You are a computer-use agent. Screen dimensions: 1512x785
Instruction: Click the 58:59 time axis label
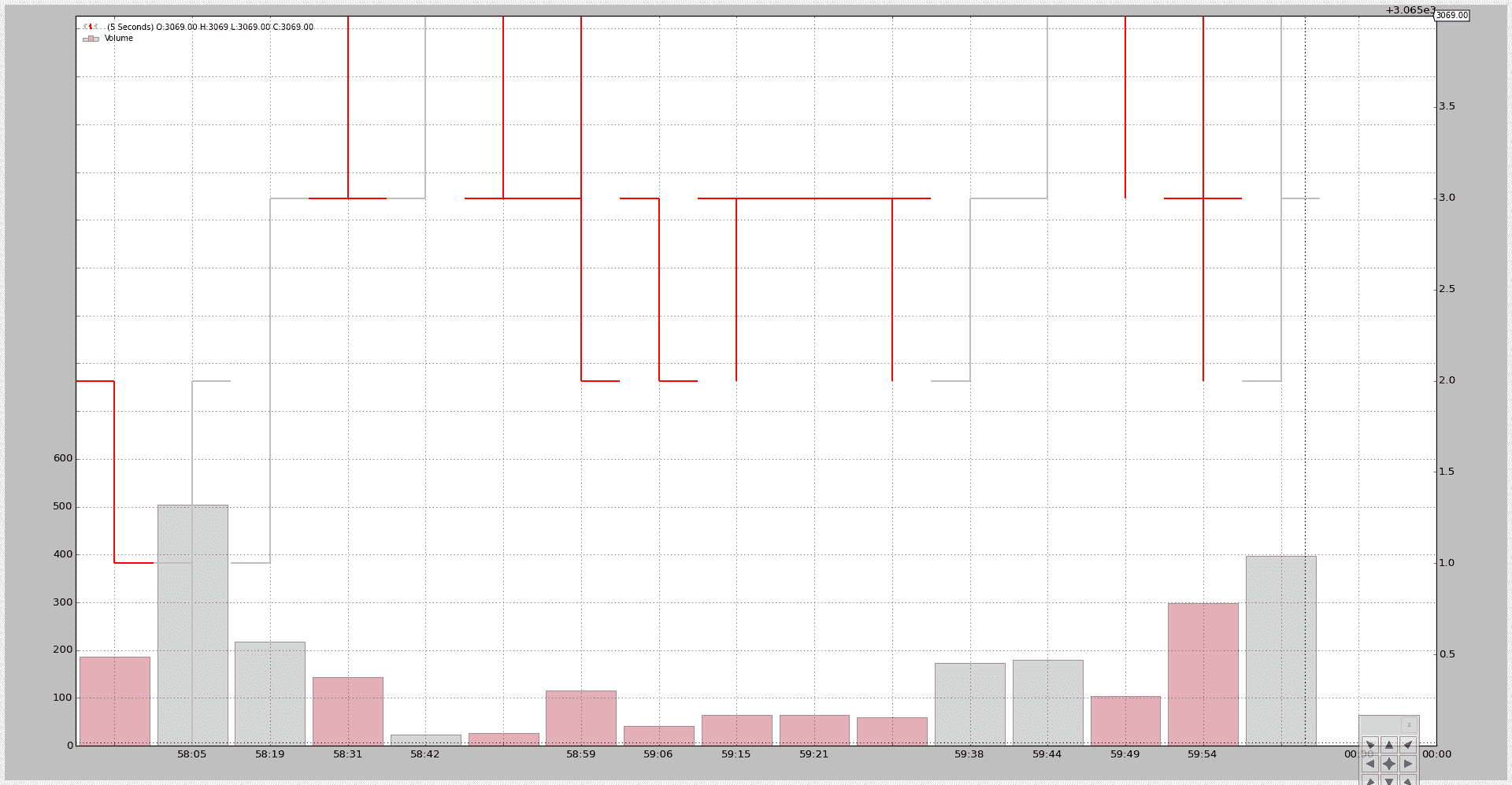point(581,754)
